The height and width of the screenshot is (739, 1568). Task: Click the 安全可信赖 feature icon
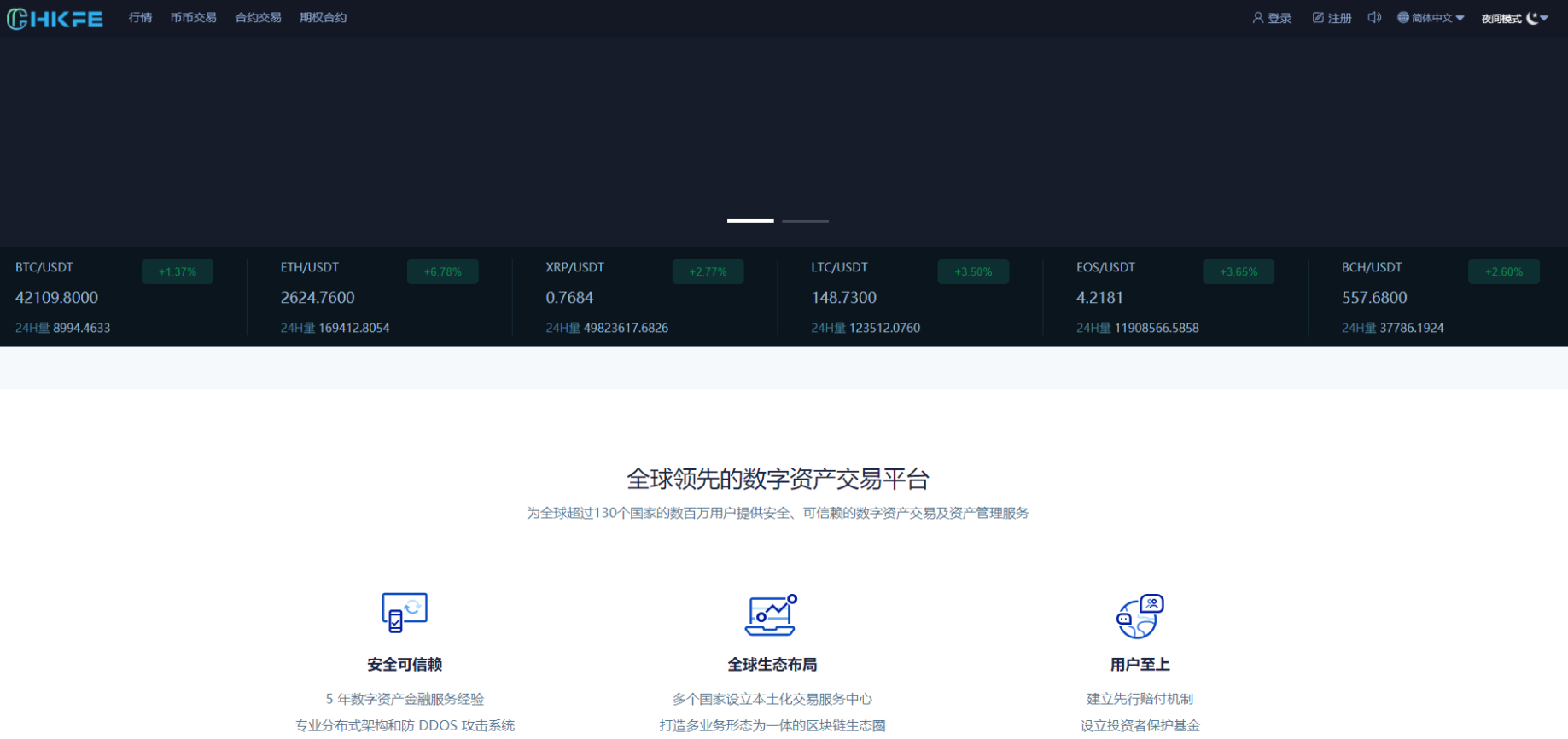[405, 614]
